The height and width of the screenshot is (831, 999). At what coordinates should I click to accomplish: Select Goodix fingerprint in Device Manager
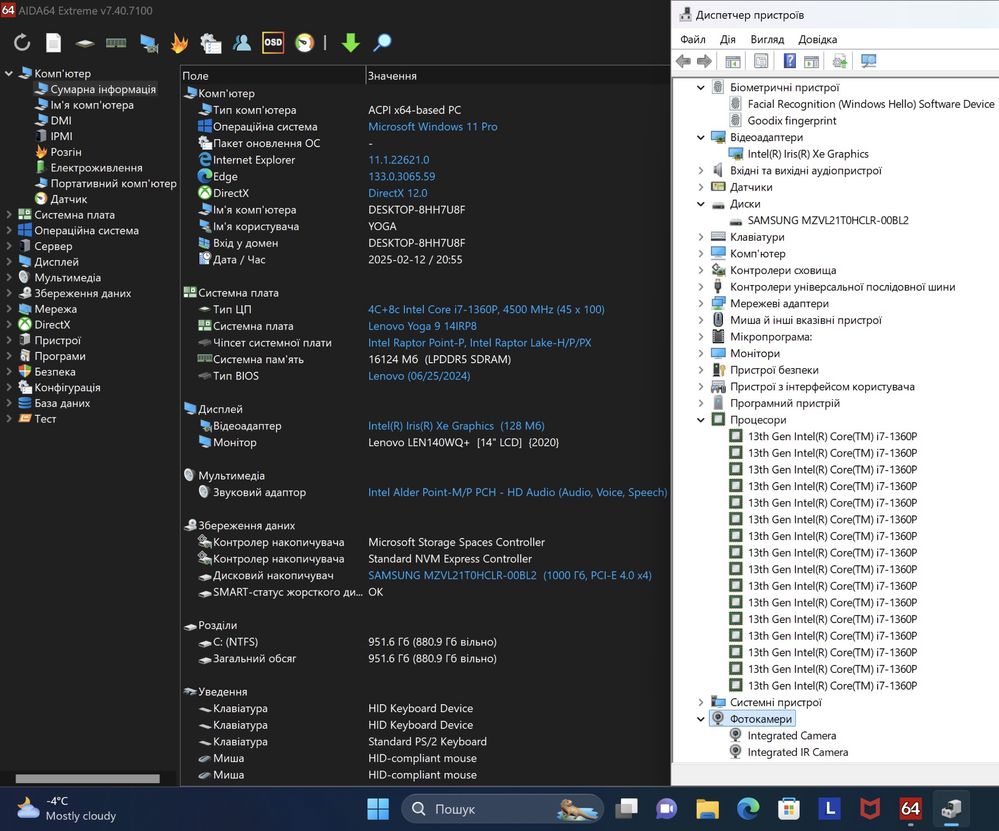791,120
